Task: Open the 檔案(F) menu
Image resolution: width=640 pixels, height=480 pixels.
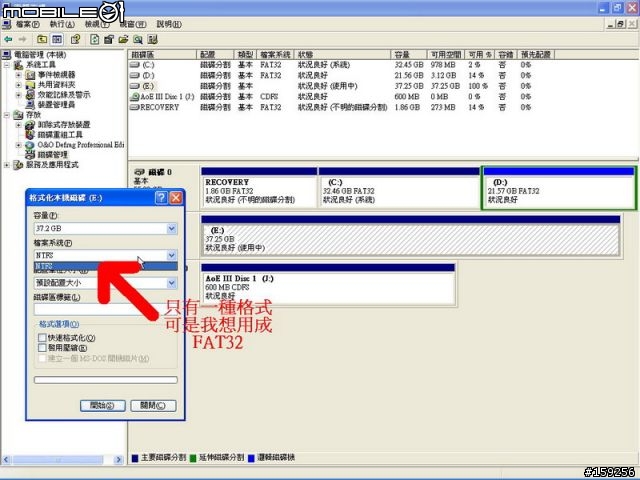Action: pyautogui.click(x=28, y=24)
